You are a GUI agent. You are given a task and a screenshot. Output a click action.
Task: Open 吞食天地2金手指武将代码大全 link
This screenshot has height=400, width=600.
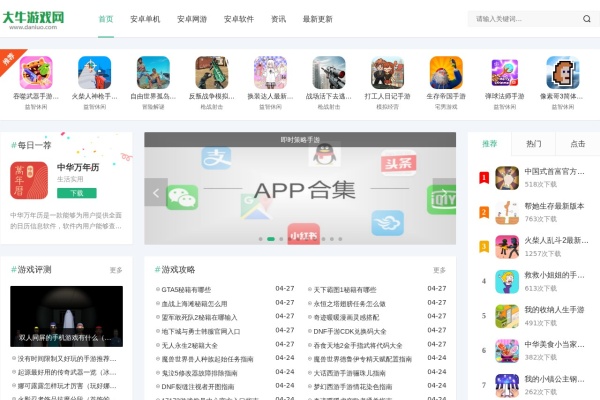click(x=358, y=345)
